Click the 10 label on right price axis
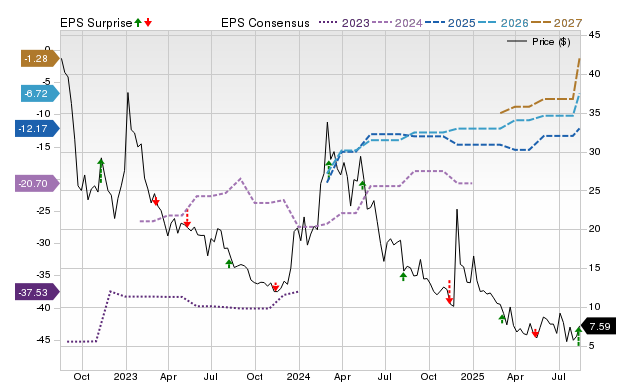The height and width of the screenshot is (382, 640). 594,306
